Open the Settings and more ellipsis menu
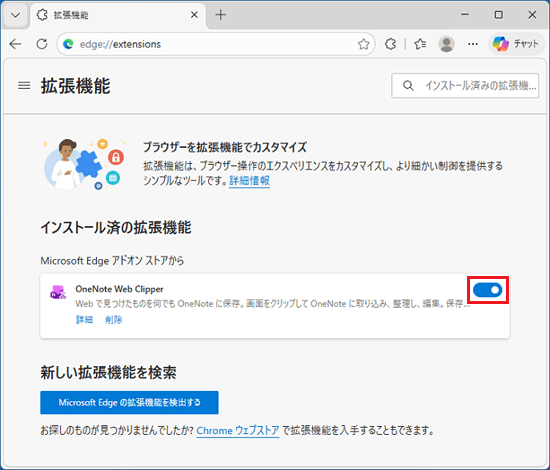Screen dimensions: 550x470 [473, 44]
